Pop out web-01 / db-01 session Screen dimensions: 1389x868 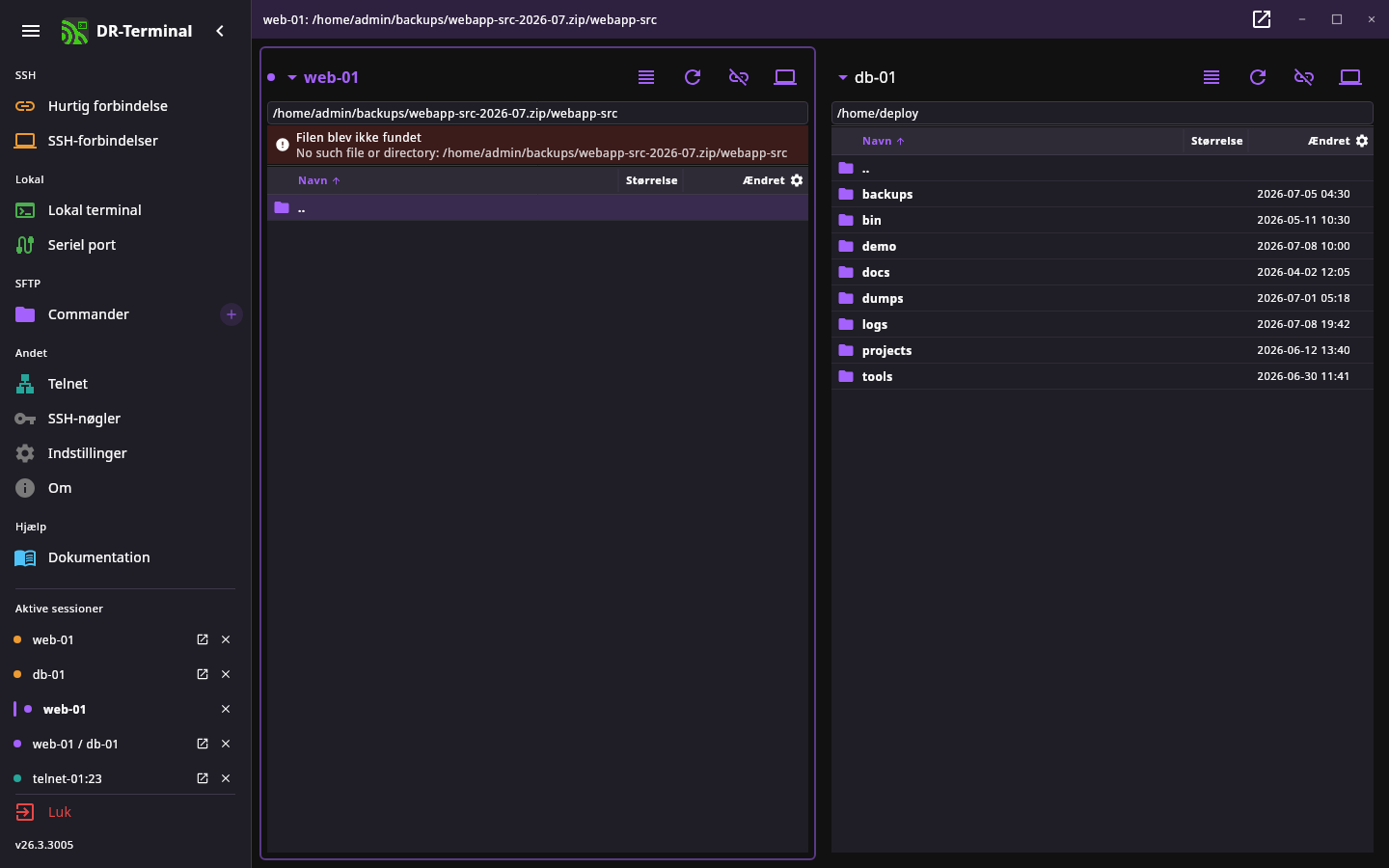[203, 744]
